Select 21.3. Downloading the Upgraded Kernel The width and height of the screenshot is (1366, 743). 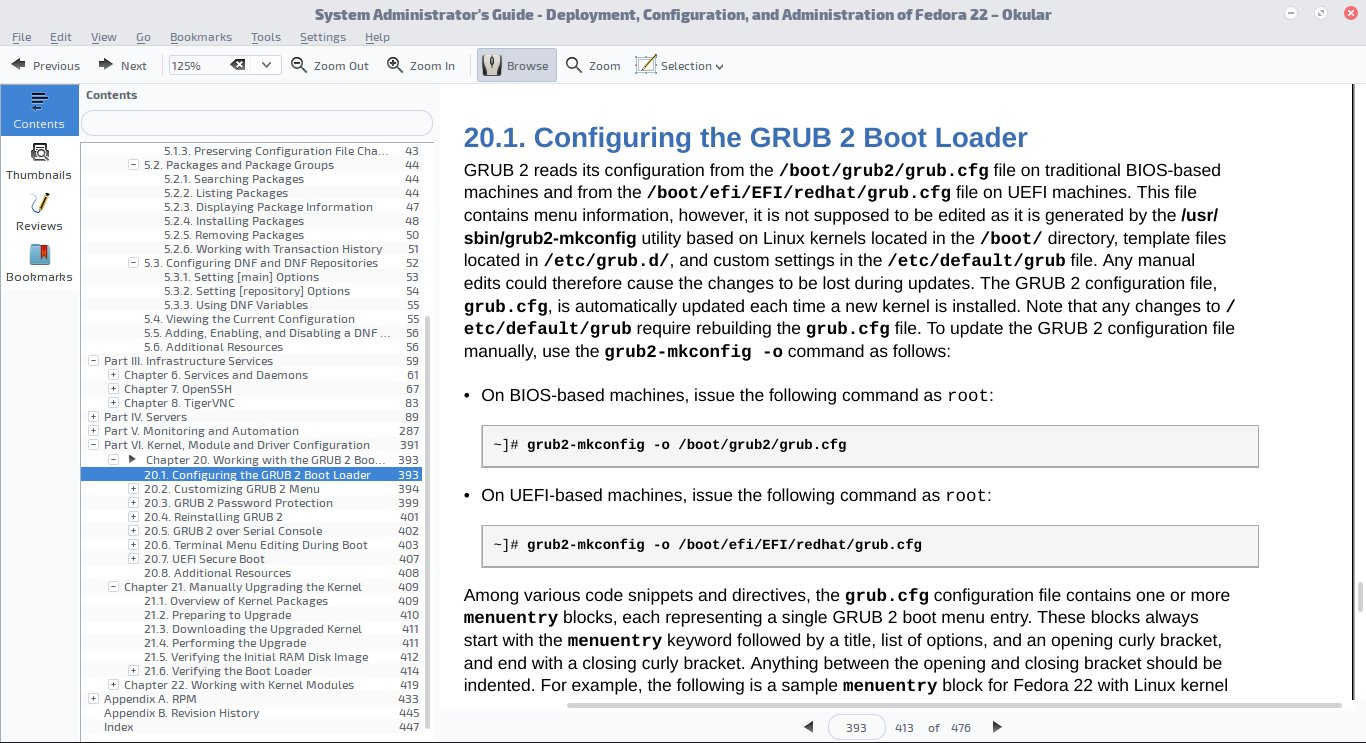pos(253,629)
